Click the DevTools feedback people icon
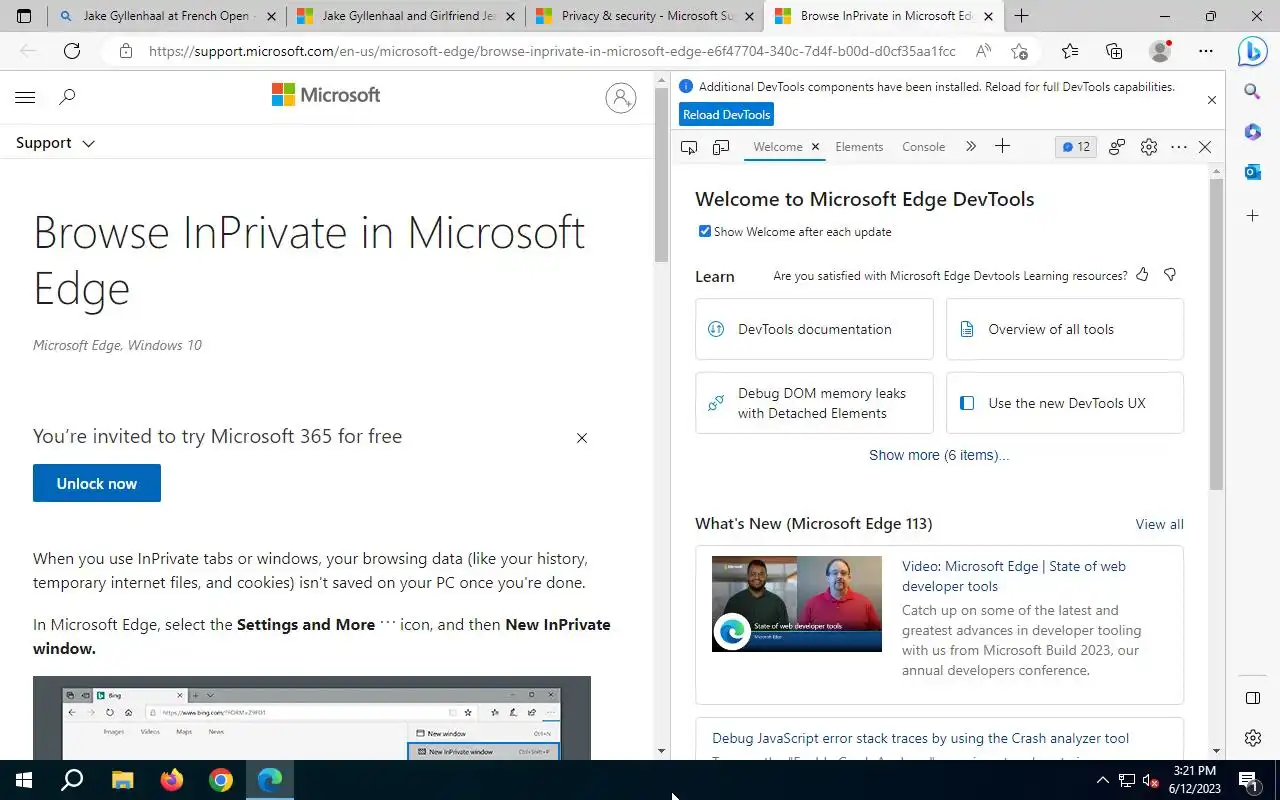The height and width of the screenshot is (800, 1280). point(1117,147)
